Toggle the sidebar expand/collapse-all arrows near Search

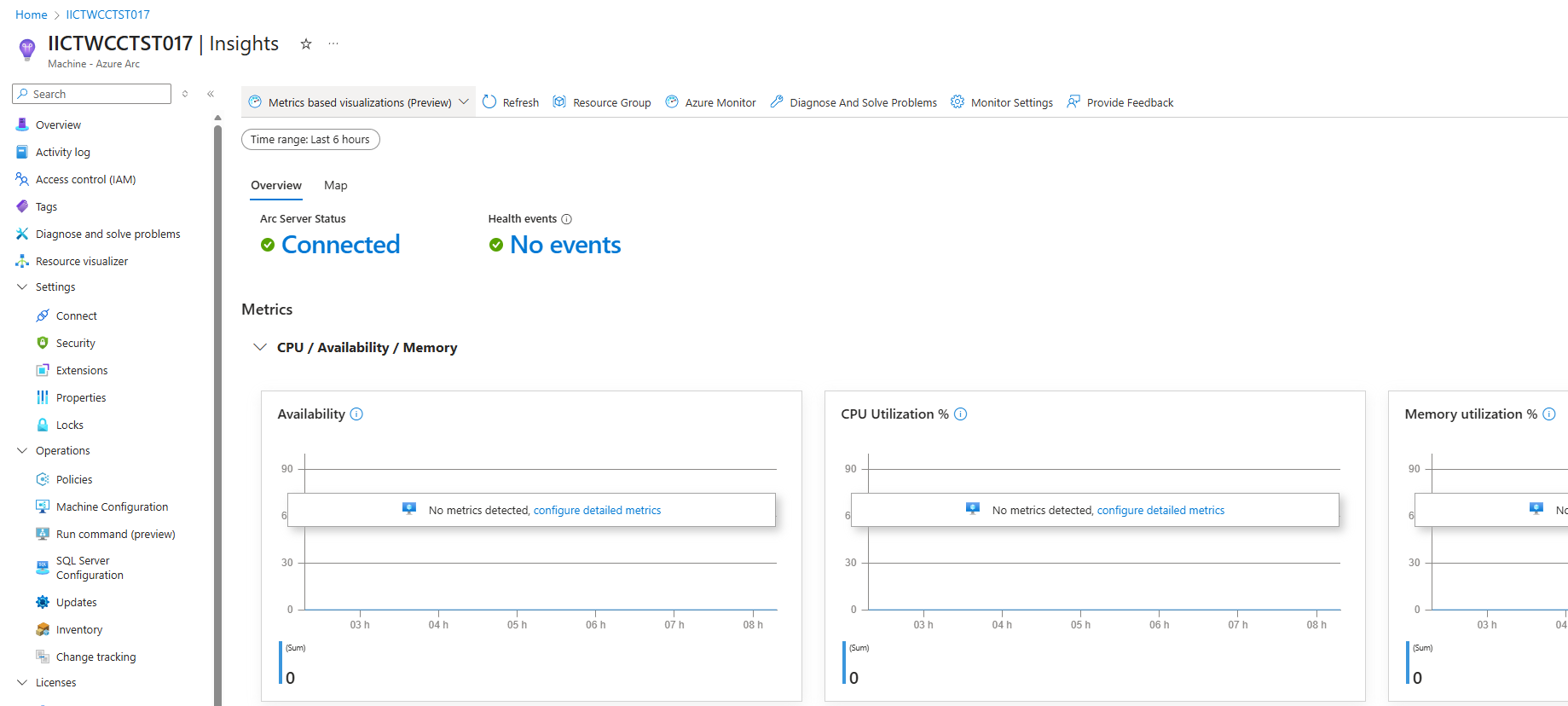click(185, 94)
